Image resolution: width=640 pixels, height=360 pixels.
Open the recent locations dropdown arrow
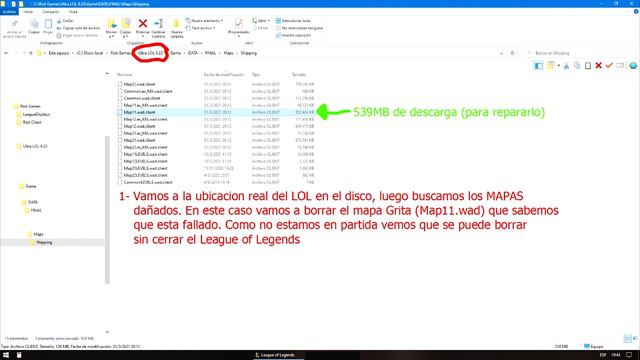click(24, 53)
